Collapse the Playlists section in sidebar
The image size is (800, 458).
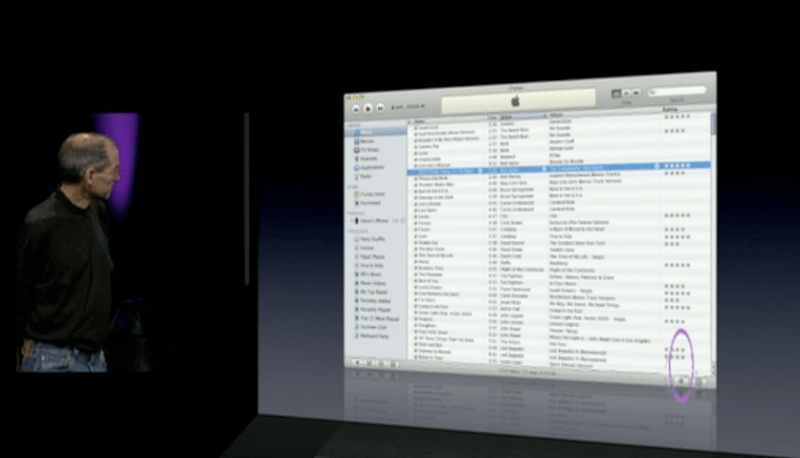351,231
